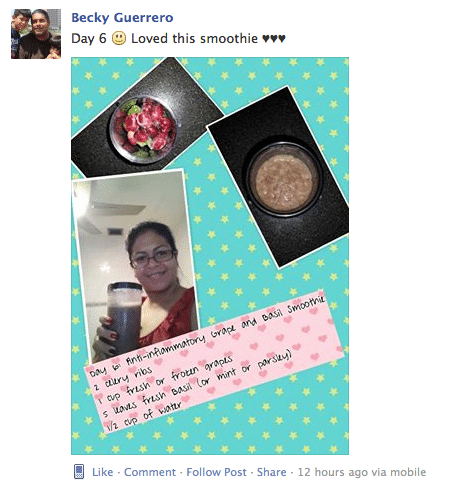This screenshot has height=480, width=475.
Task: Click the 1/2 cup of water recipe line
Action: click(x=144, y=417)
